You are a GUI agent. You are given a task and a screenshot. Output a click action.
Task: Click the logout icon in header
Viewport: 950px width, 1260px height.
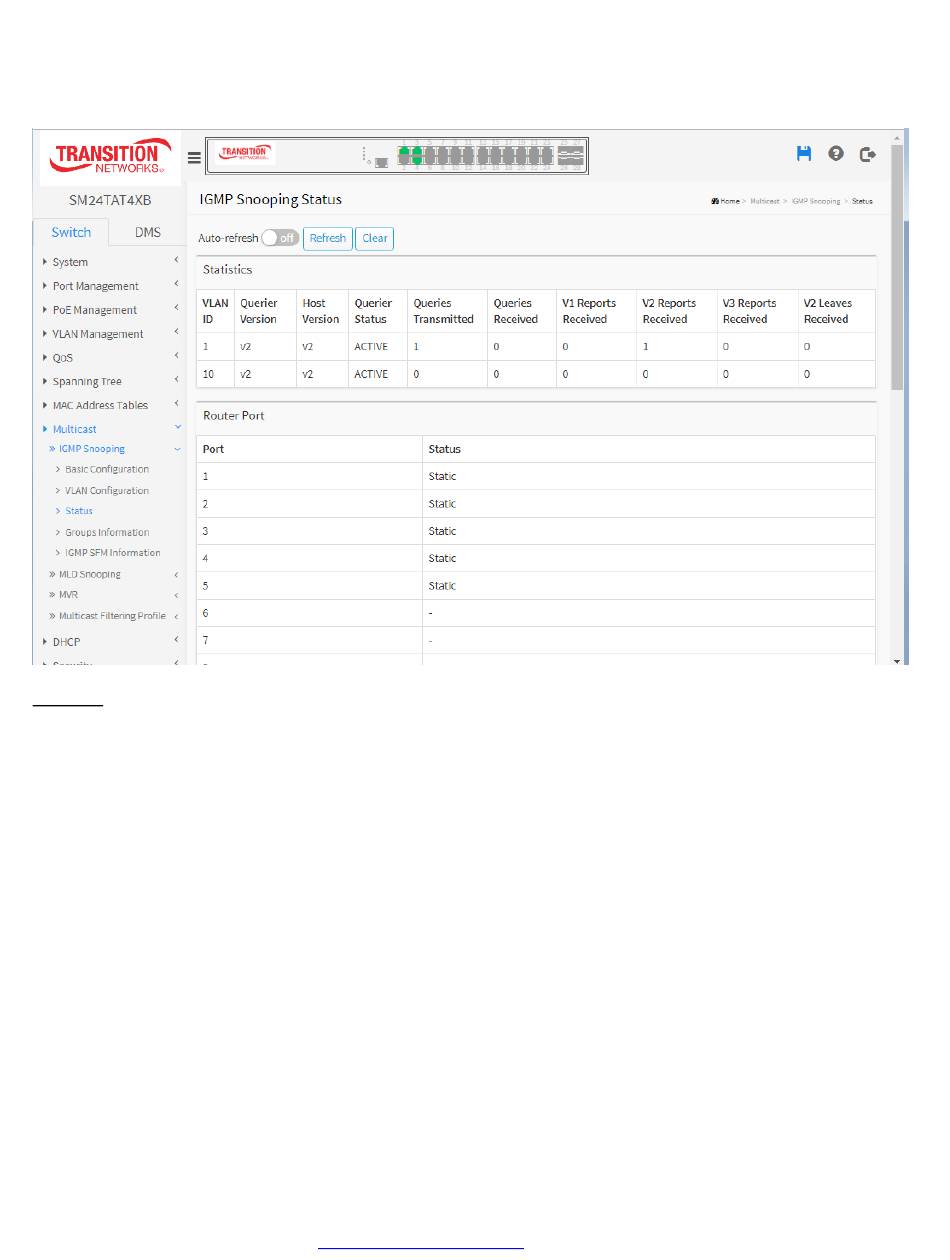point(868,154)
